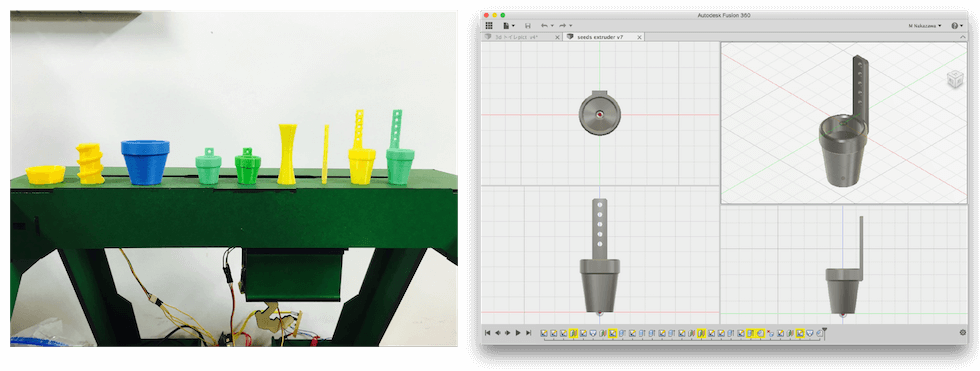The width and height of the screenshot is (980, 371).
Task: Select the seeds extruder v7 tab
Action: point(604,37)
